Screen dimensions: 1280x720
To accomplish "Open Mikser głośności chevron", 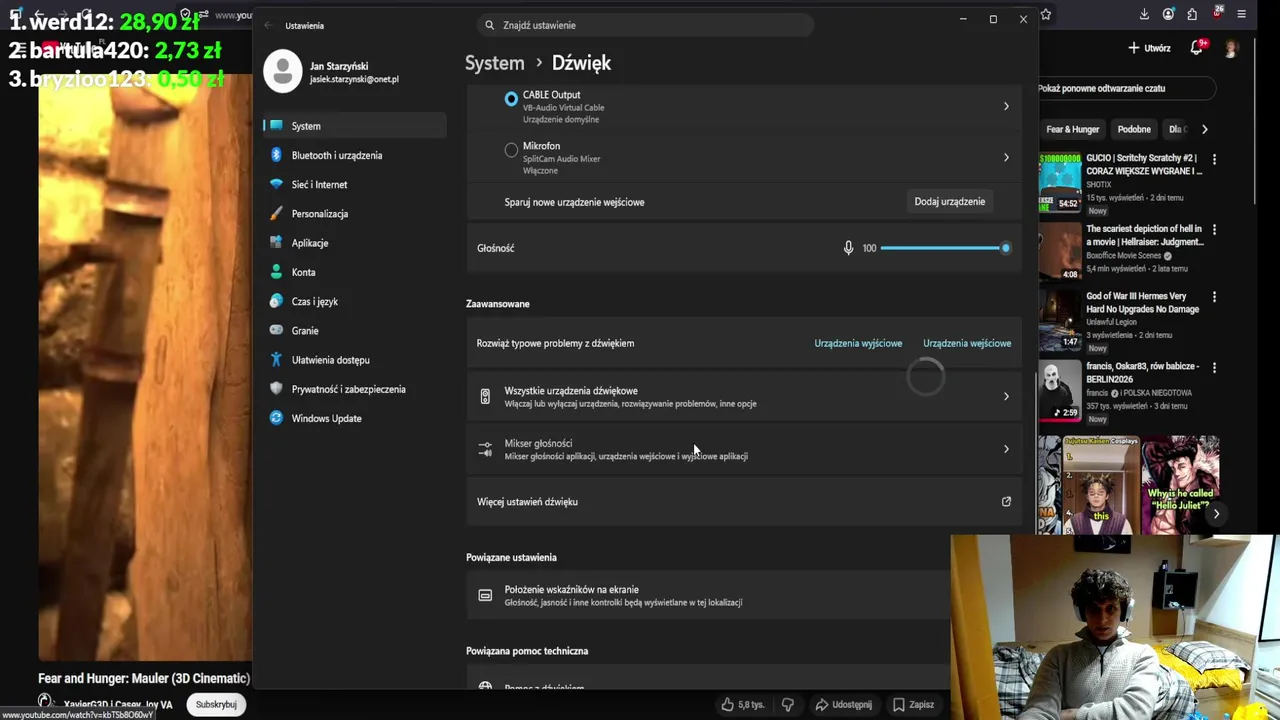I will [x=1006, y=449].
